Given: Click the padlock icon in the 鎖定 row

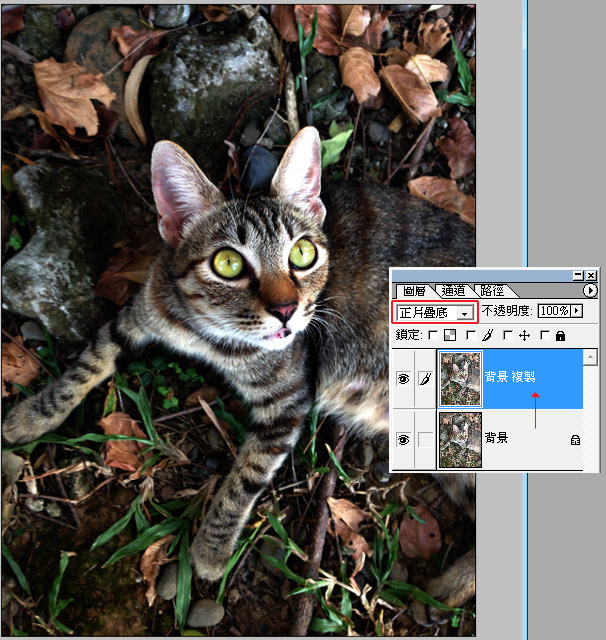Looking at the screenshot, I should click(561, 336).
